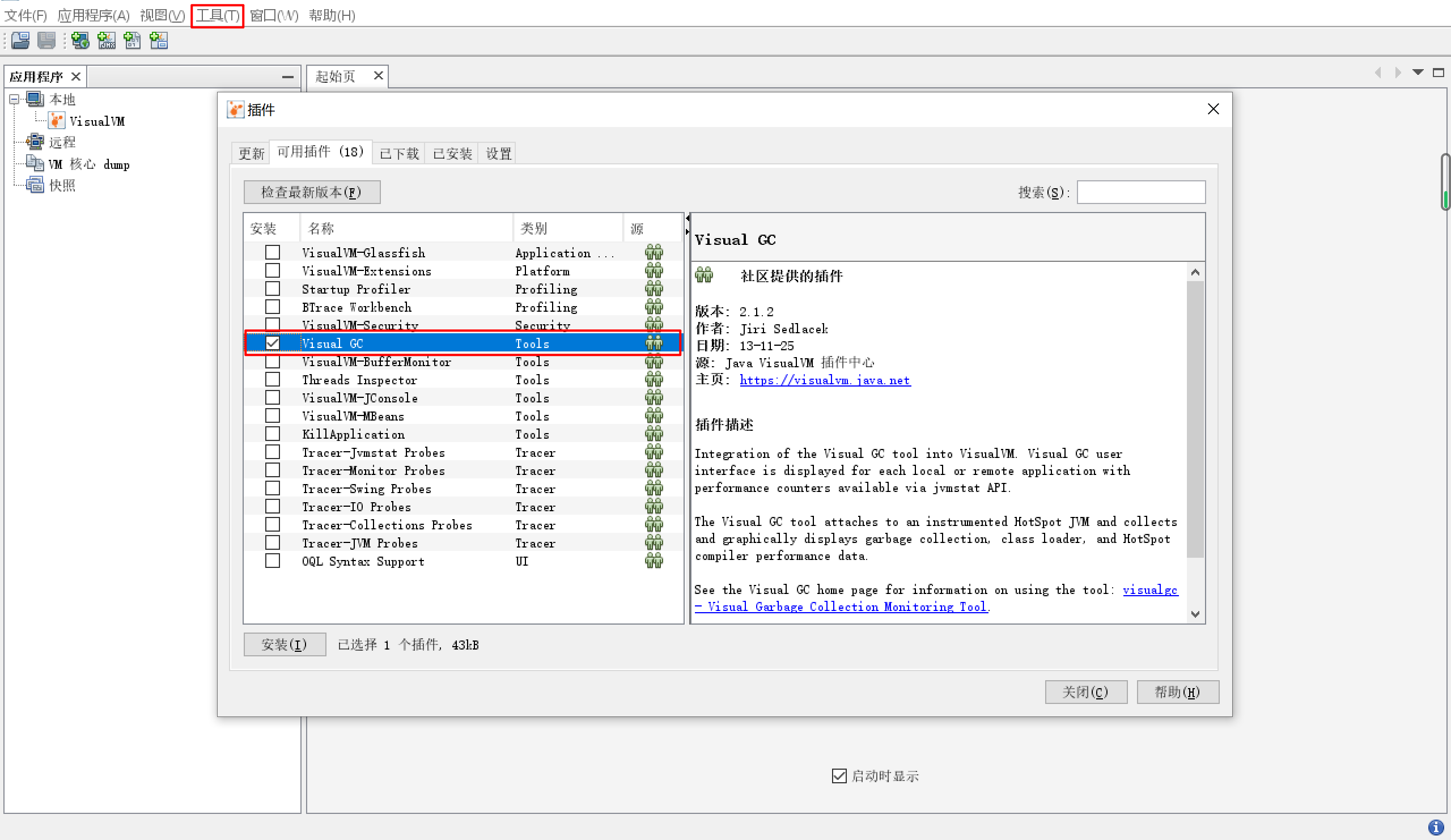Check the VisualVM-JConsole install checkbox
The width and height of the screenshot is (1451, 840).
(273, 398)
